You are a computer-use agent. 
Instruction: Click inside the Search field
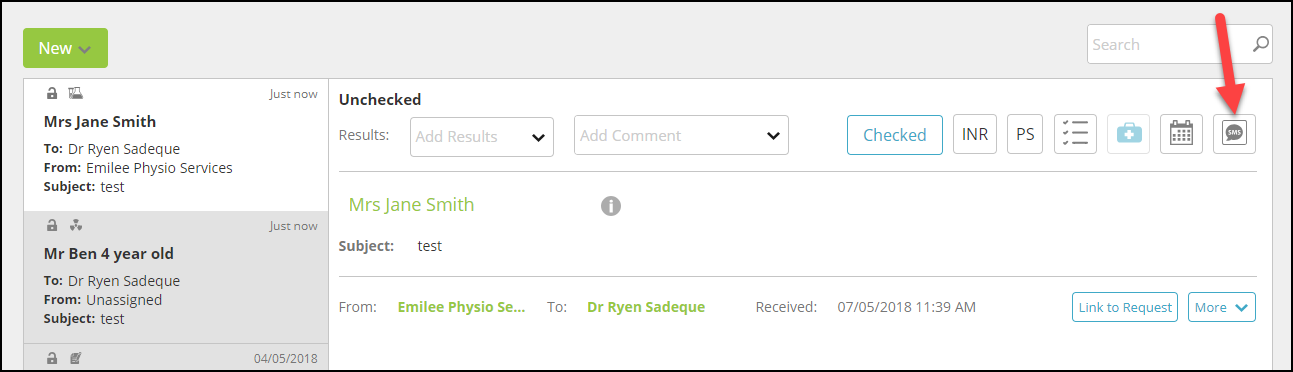tap(1168, 44)
